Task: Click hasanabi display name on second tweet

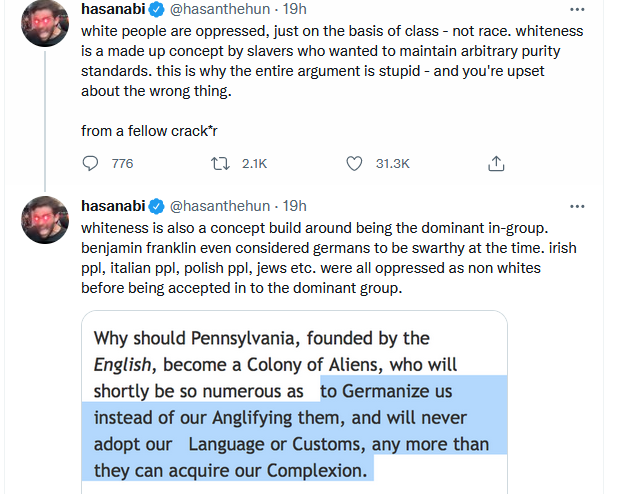Action: coord(113,206)
